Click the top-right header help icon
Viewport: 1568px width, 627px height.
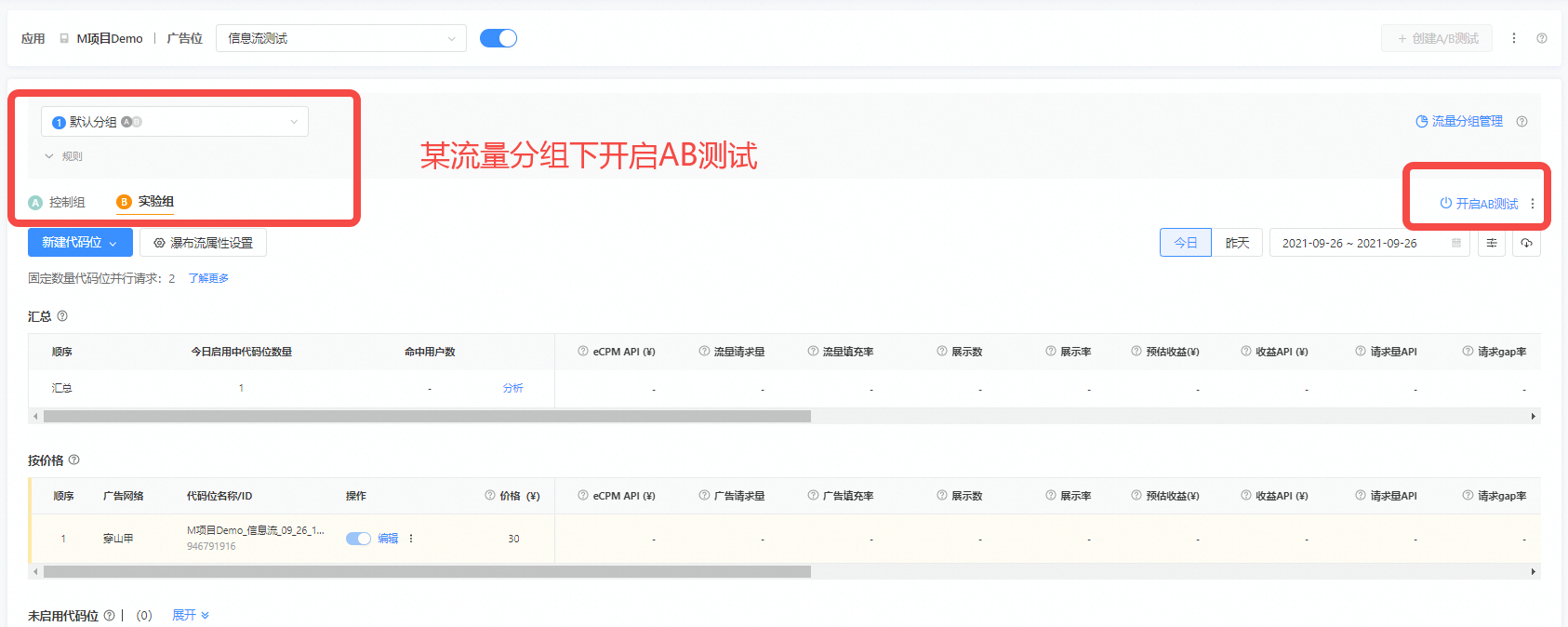pos(1542,38)
